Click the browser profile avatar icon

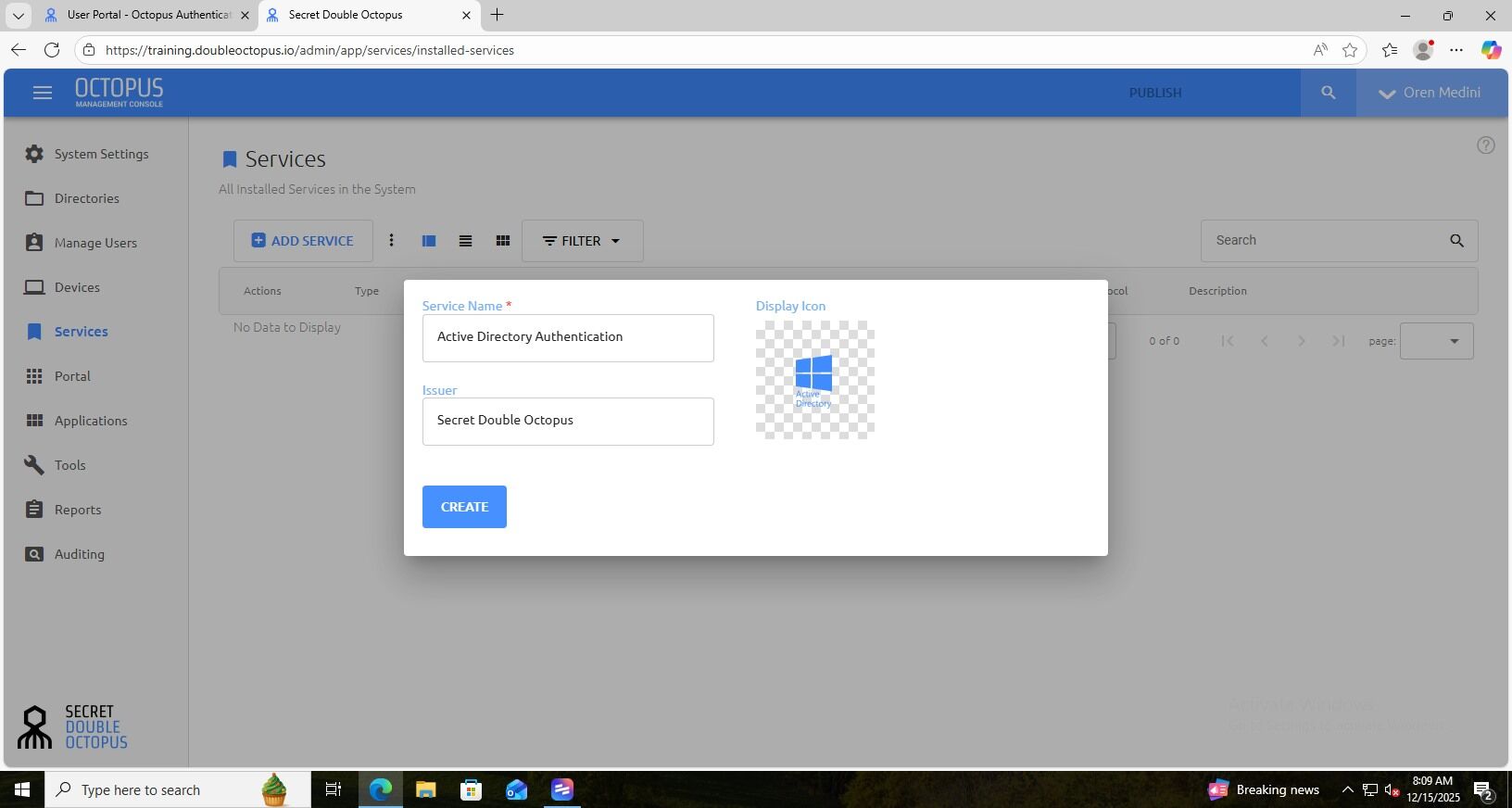click(1423, 50)
